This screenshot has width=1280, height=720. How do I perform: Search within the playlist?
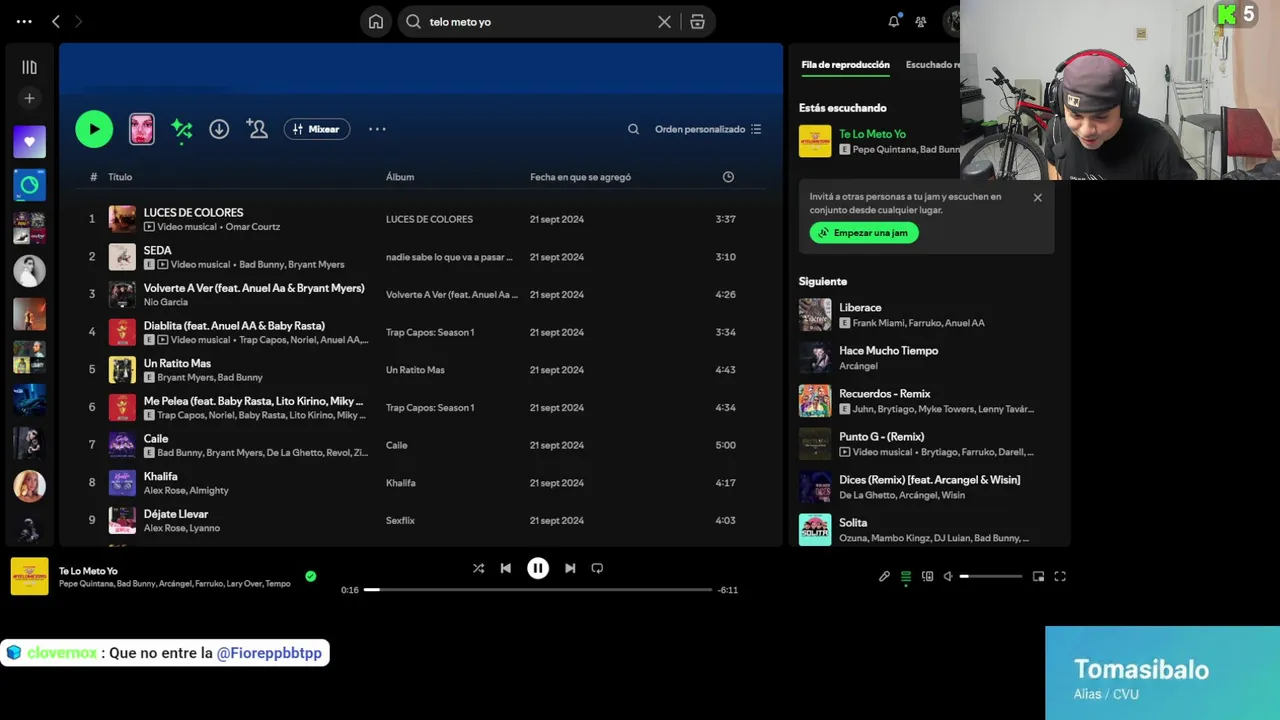pos(633,129)
